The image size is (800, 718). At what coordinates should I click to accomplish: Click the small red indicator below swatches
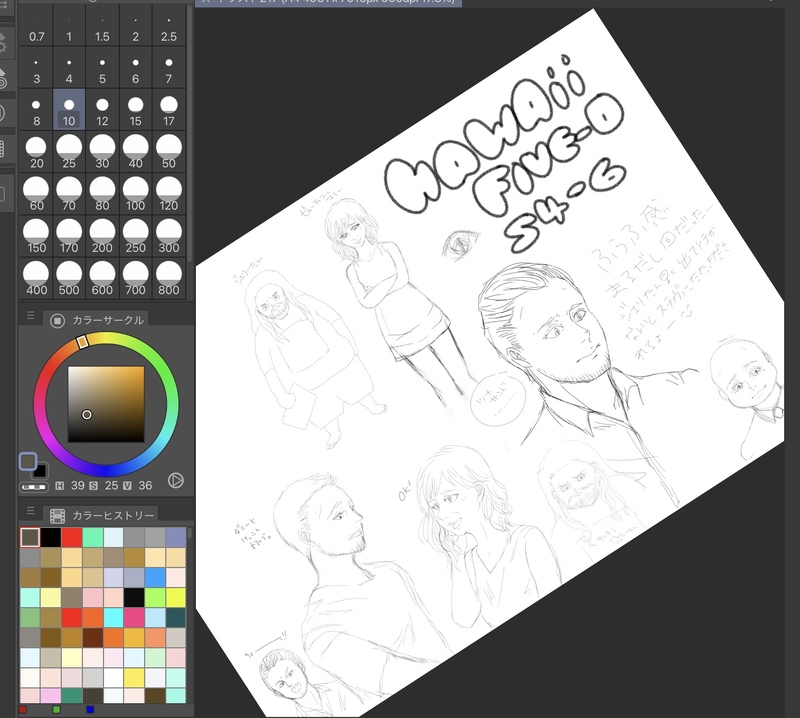22,709
